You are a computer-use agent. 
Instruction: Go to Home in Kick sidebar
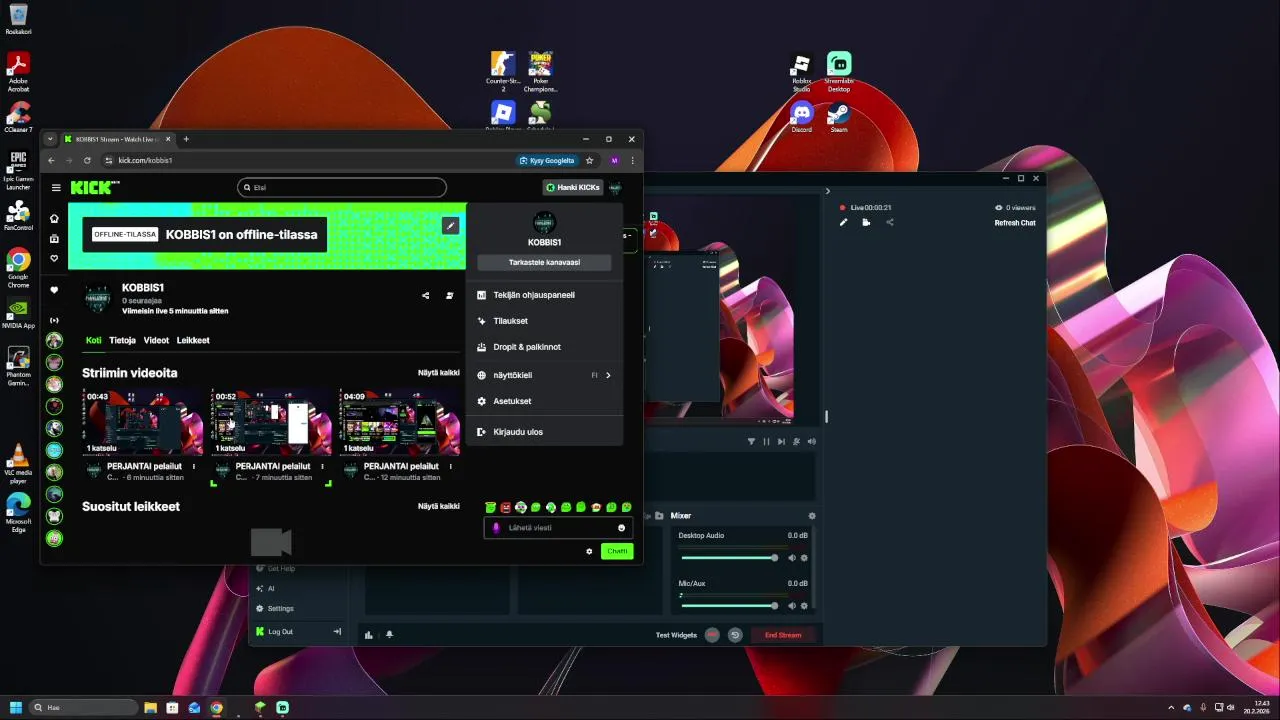click(x=55, y=218)
